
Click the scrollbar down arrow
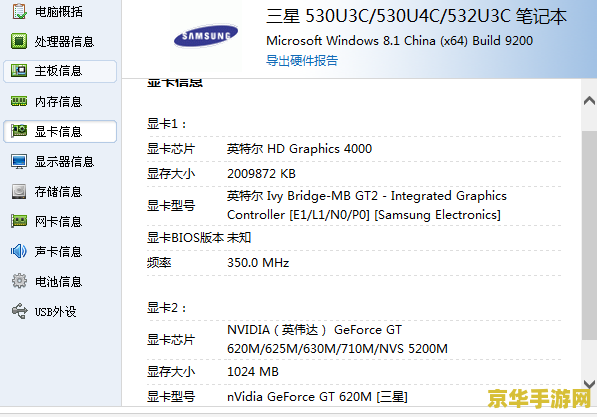click(x=589, y=384)
